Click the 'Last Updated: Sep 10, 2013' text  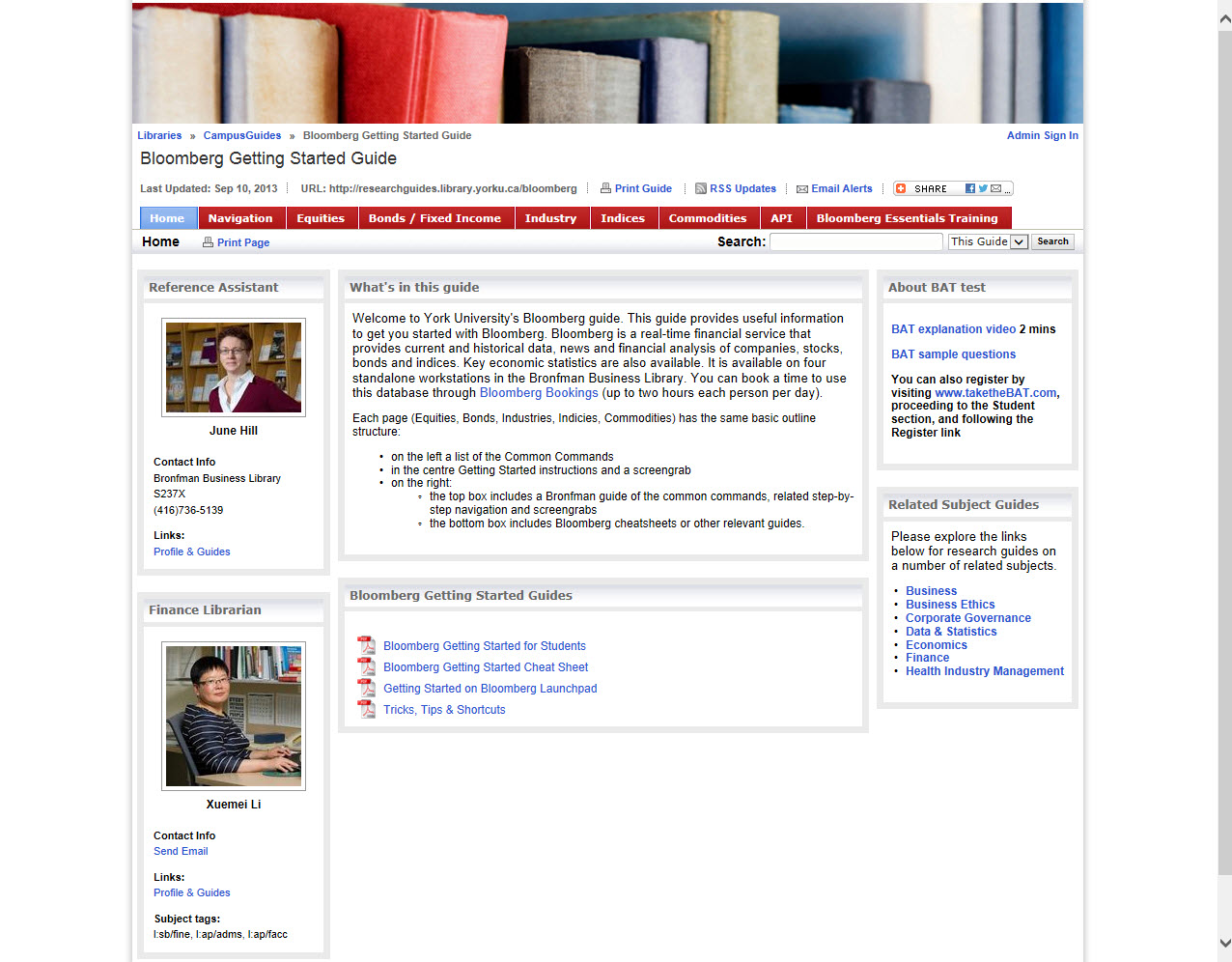pyautogui.click(x=209, y=188)
